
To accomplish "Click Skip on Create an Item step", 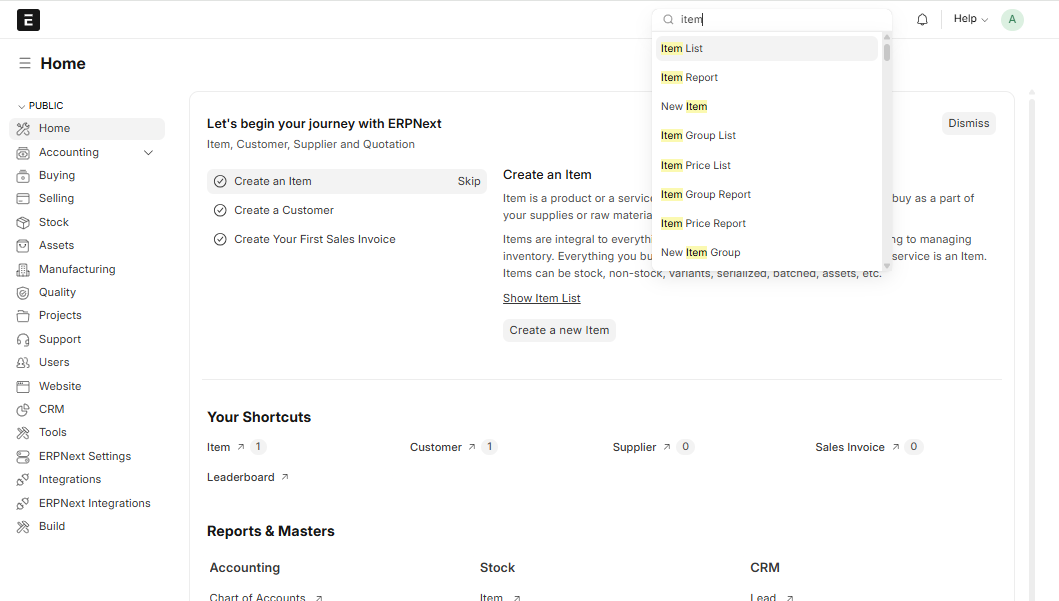I will (x=469, y=181).
